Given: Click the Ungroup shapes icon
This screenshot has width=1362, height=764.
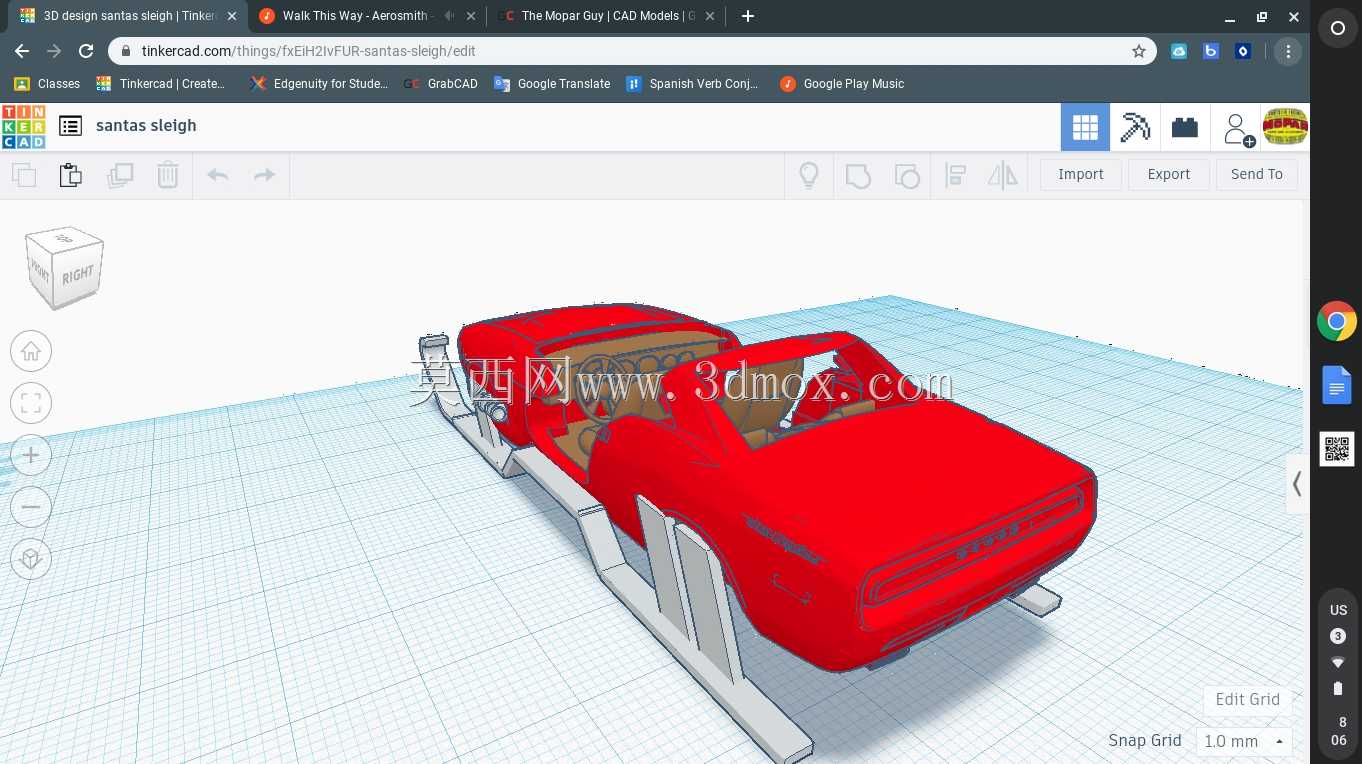Looking at the screenshot, I should coord(906,176).
